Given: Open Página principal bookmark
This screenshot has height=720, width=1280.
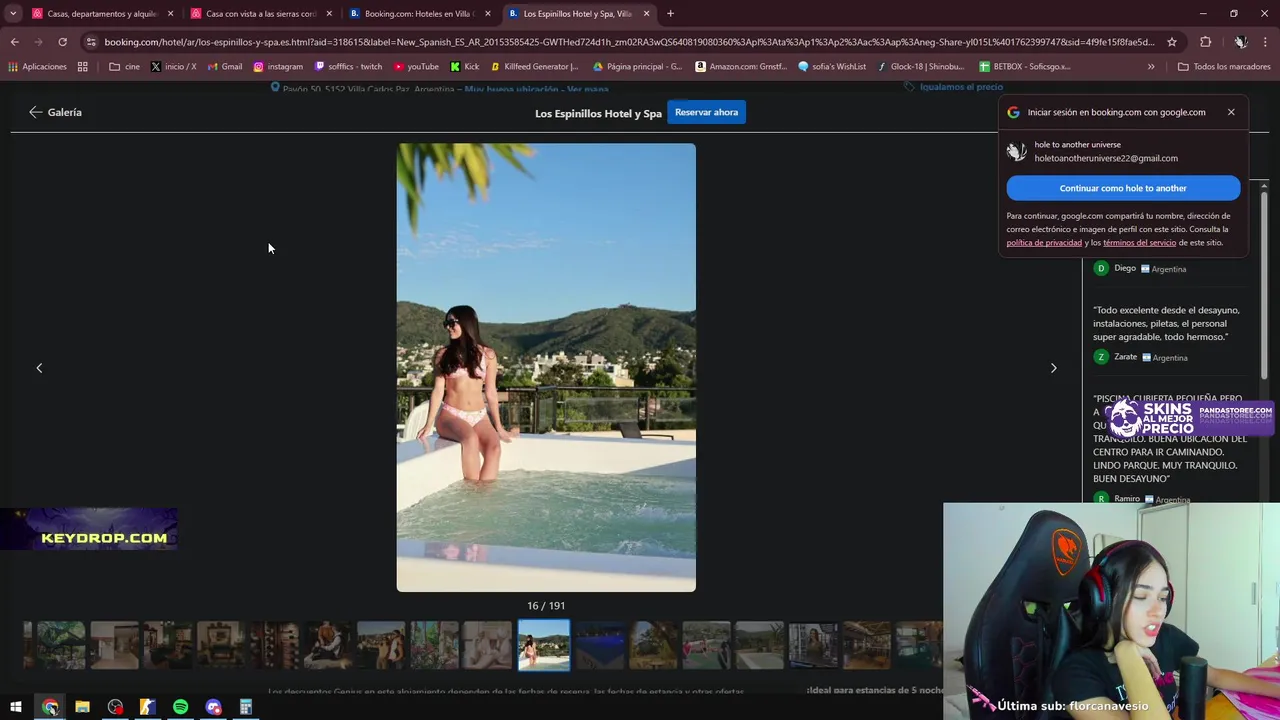Looking at the screenshot, I should click(637, 67).
